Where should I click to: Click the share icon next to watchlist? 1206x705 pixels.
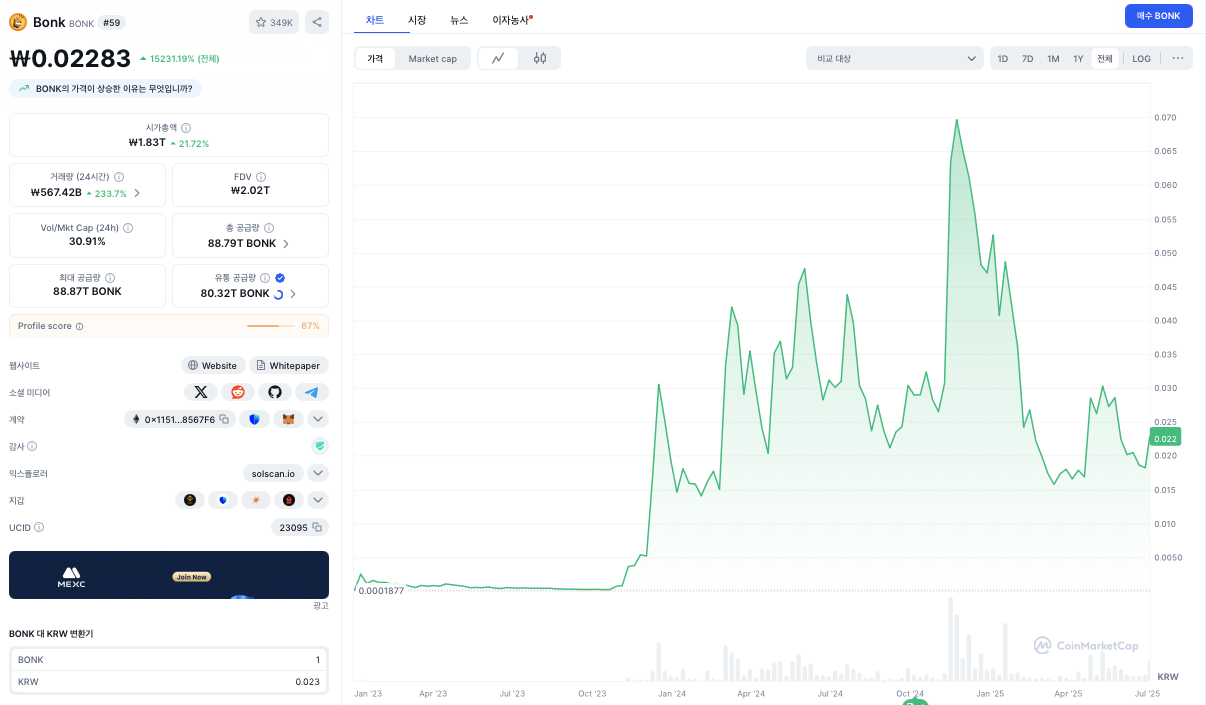tap(316, 22)
